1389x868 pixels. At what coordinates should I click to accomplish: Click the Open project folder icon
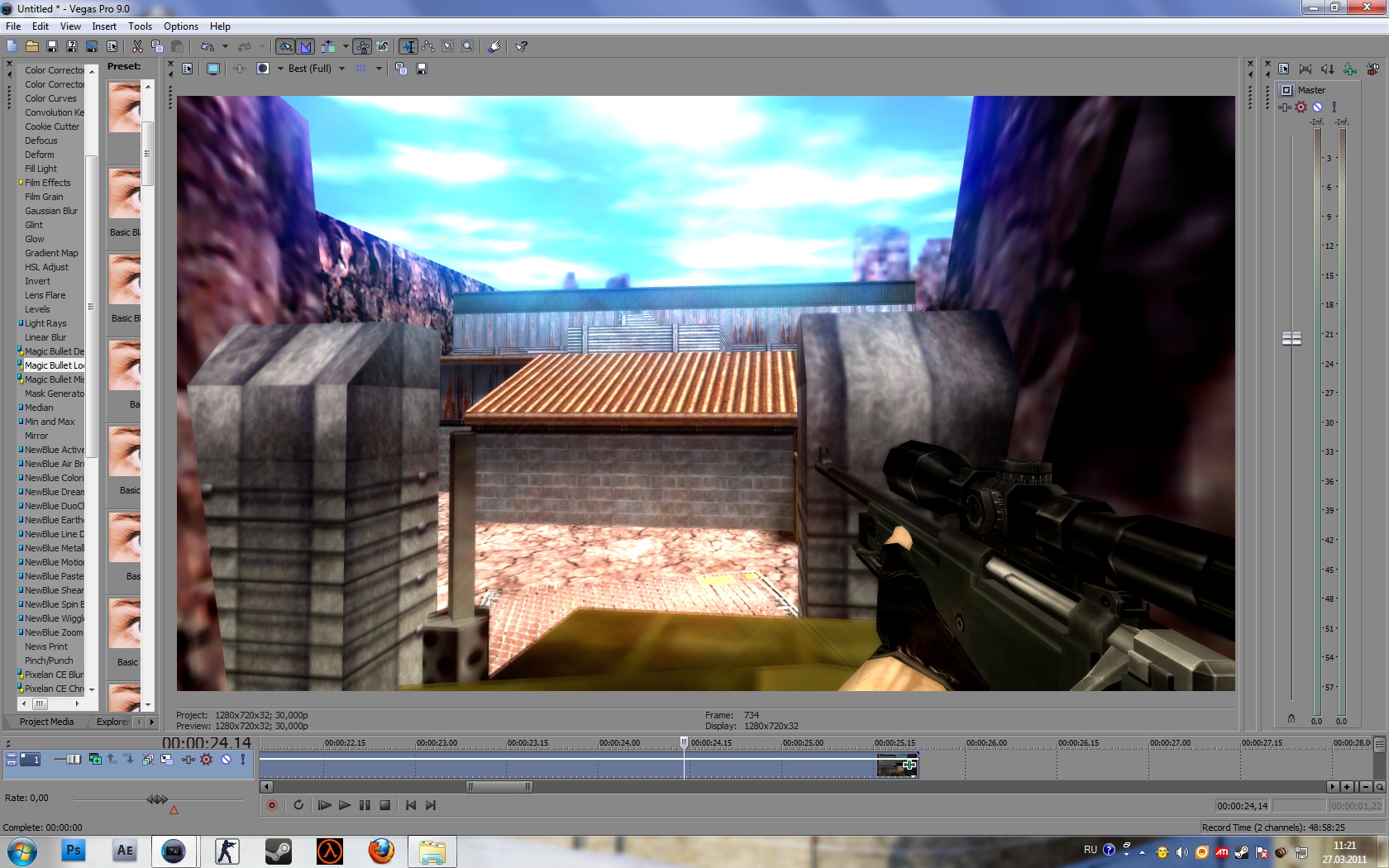point(32,46)
